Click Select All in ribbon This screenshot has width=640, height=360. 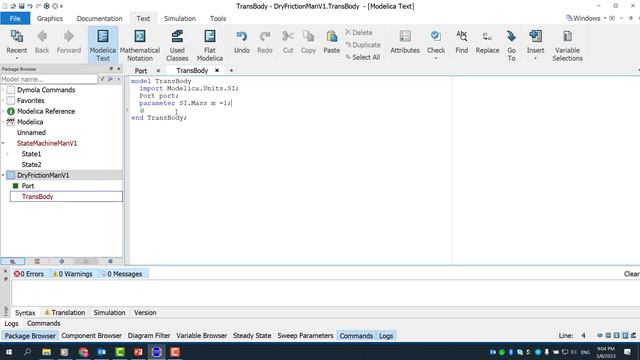tap(363, 57)
